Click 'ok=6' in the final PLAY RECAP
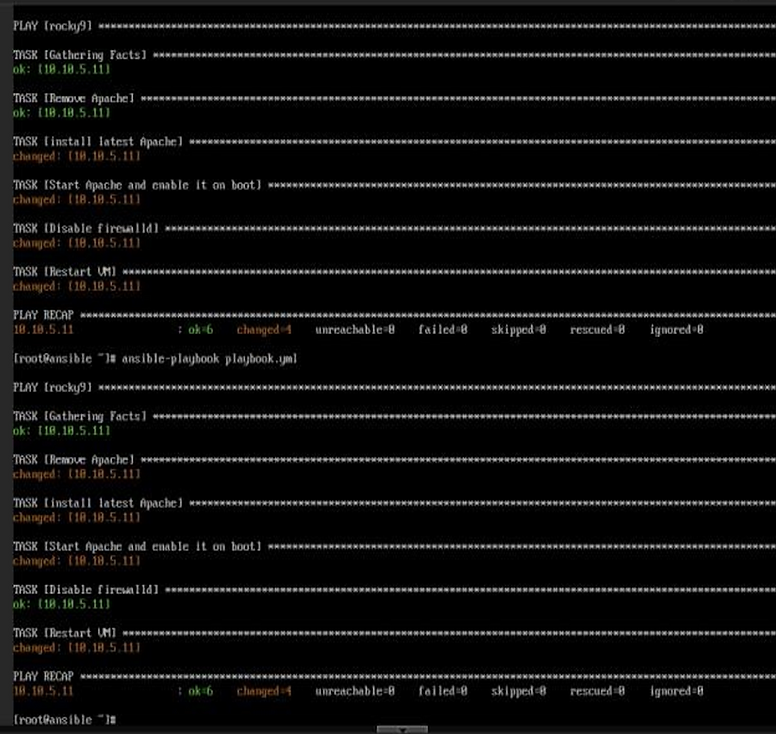Viewport: 776px width, 734px height. (200, 691)
